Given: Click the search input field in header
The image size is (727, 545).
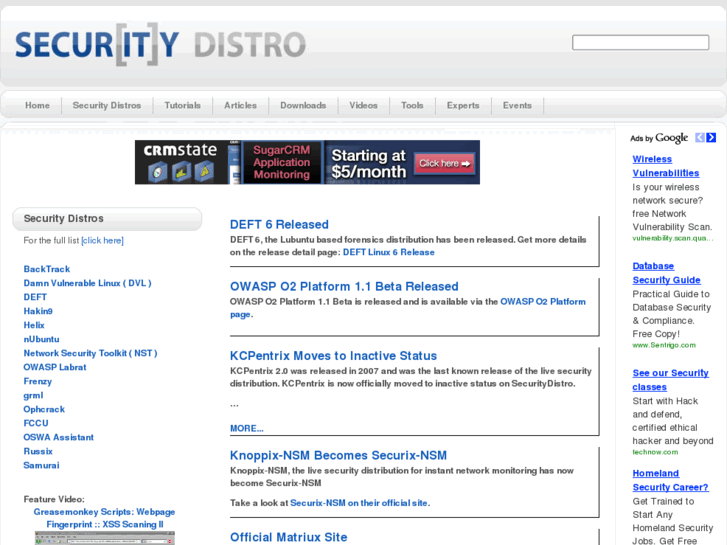Looking at the screenshot, I should click(640, 42).
